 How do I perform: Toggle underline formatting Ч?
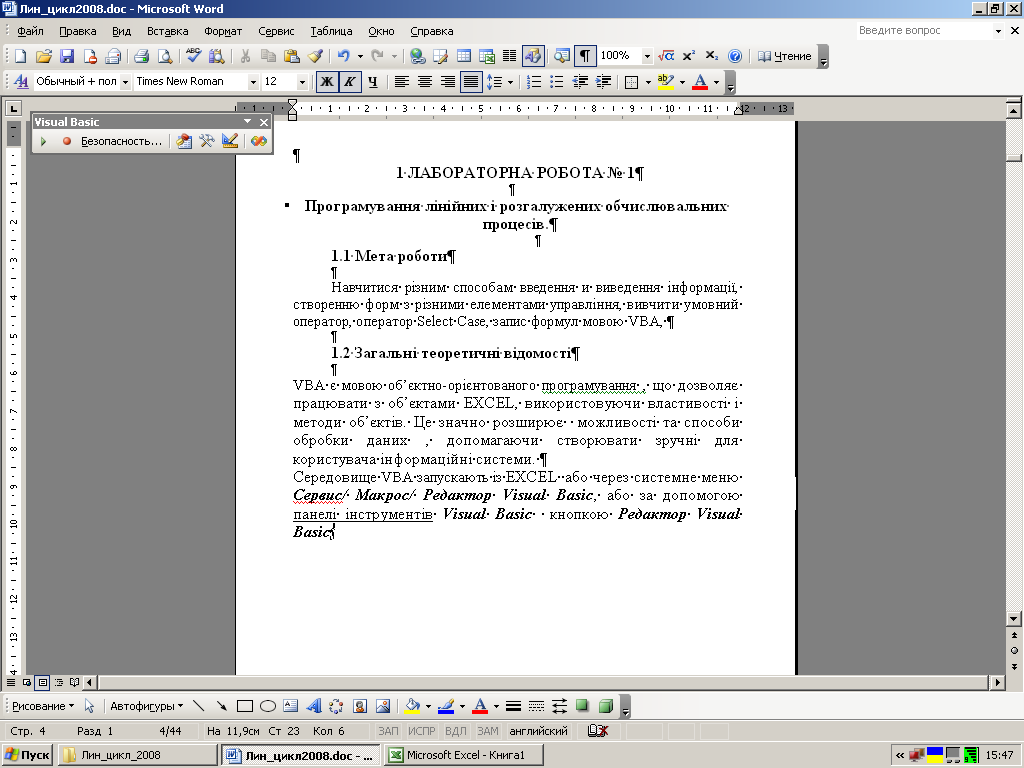click(373, 82)
